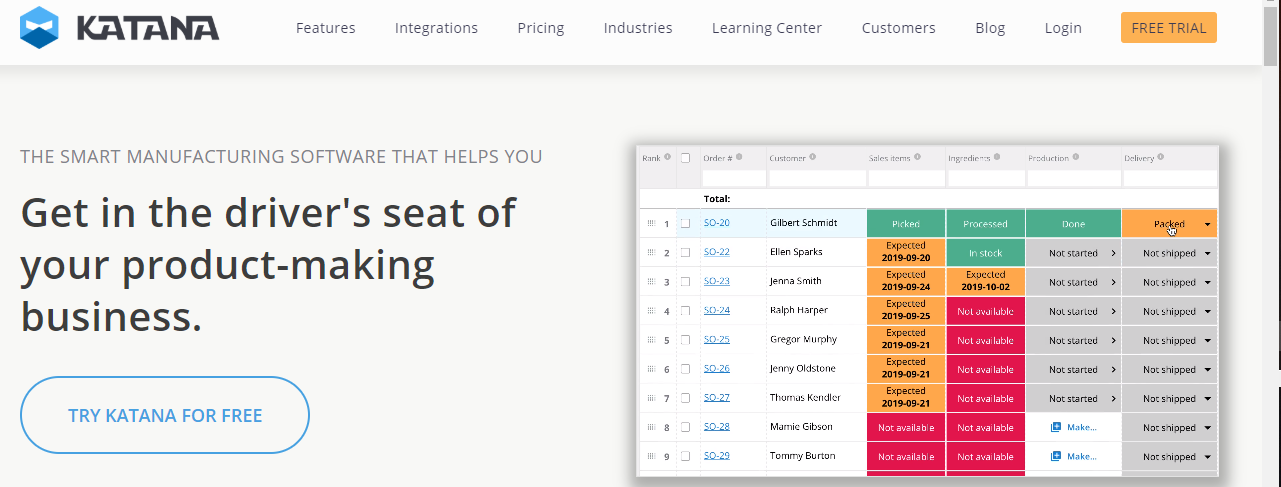Click the Production column info icon
Image resolution: width=1281 pixels, height=487 pixels.
(x=1078, y=157)
